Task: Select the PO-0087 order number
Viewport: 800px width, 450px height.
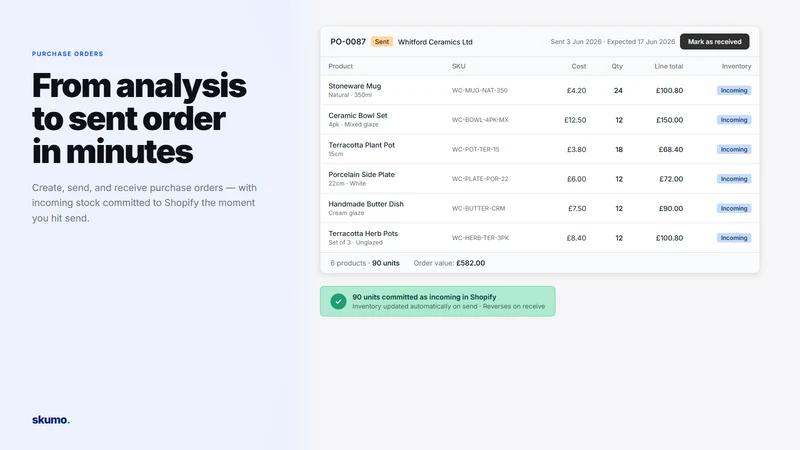Action: (x=348, y=42)
